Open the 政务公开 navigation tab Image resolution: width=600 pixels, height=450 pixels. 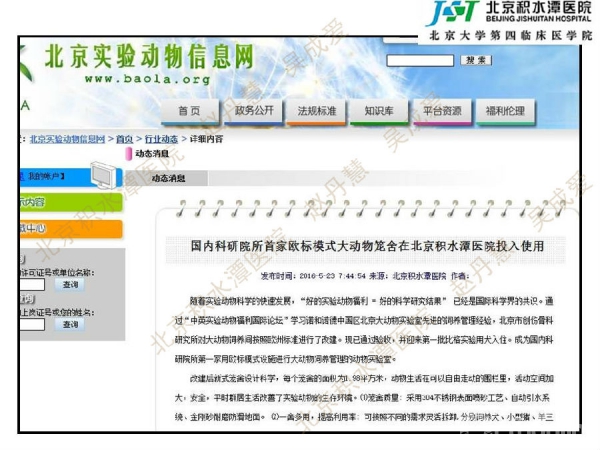tap(253, 110)
